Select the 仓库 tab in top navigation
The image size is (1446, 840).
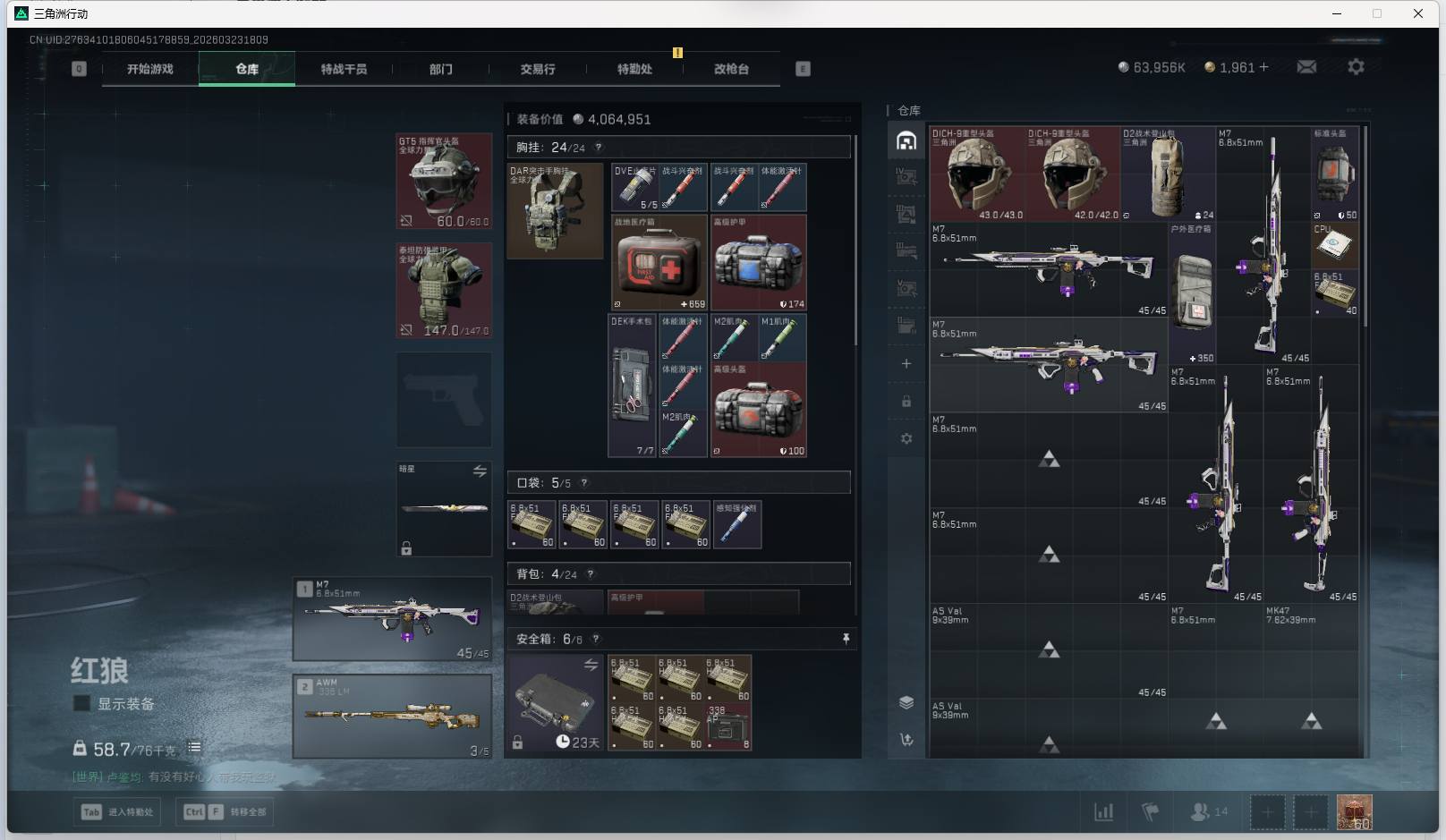(247, 69)
